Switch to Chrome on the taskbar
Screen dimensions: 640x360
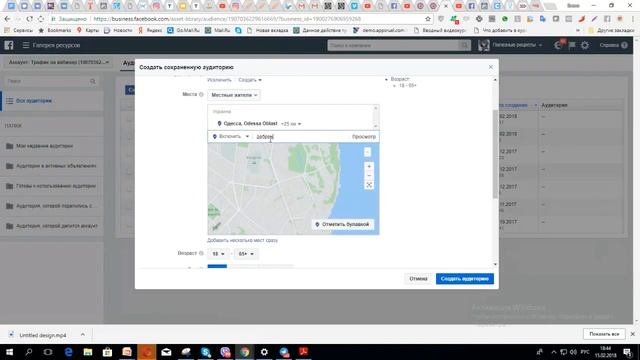(244, 352)
